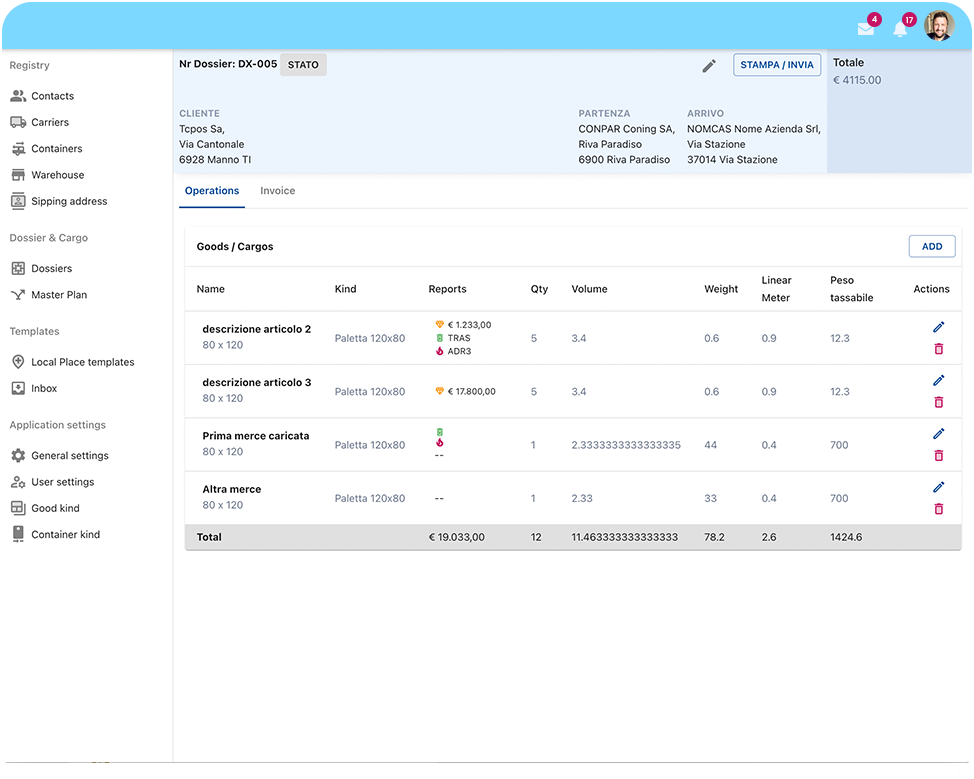Click the Container kind icon
Viewport: 974px width, 779px height.
18,534
